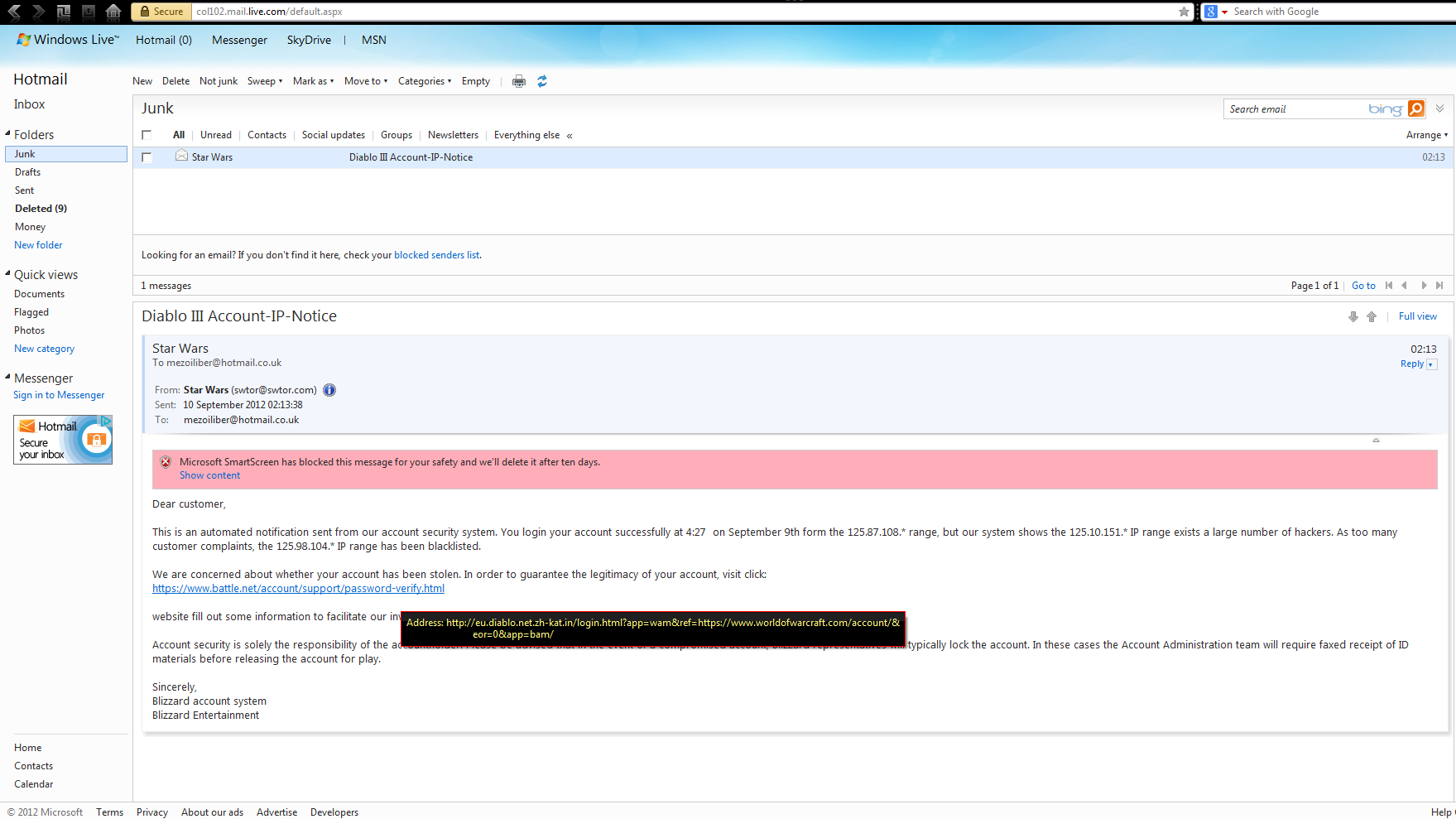Click Show content link in warning
Screen dimensions: 1456x819
(x=210, y=475)
